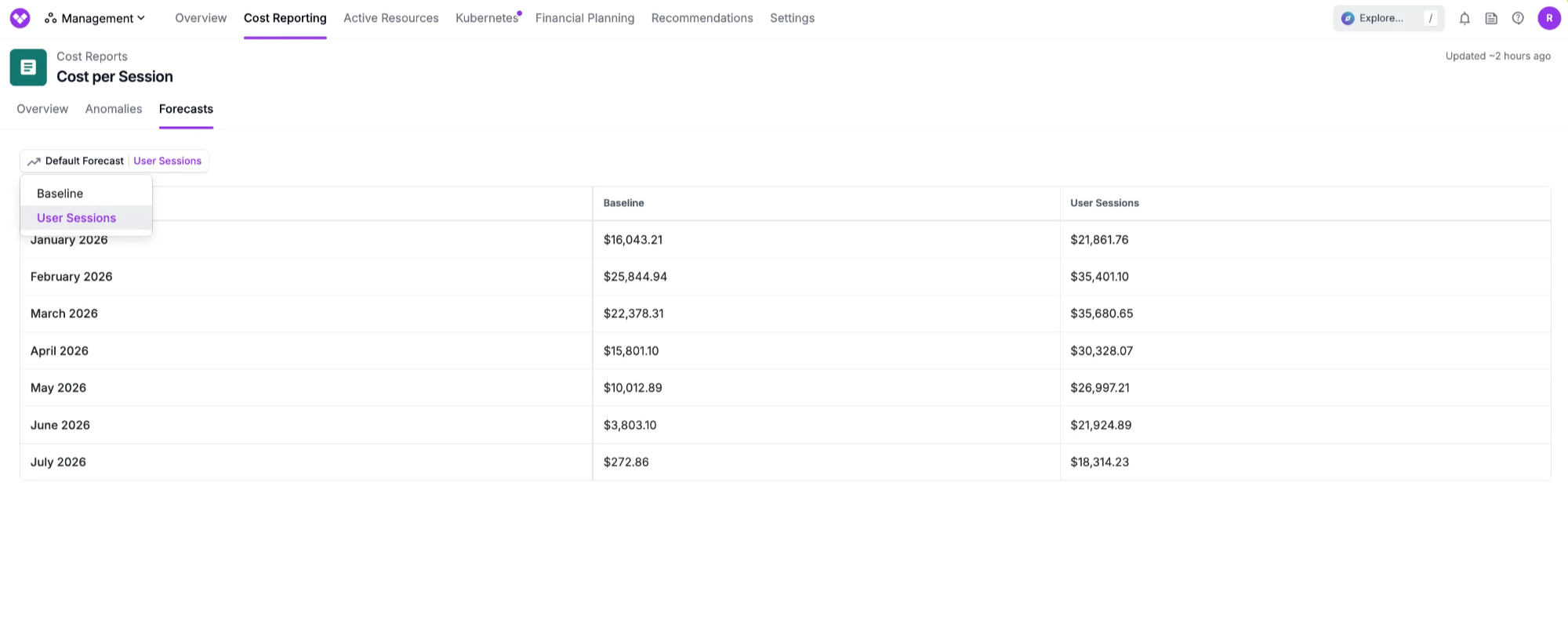This screenshot has width=1568, height=620.
Task: Click the $21,924.89 user sessions value
Action: (x=1101, y=425)
